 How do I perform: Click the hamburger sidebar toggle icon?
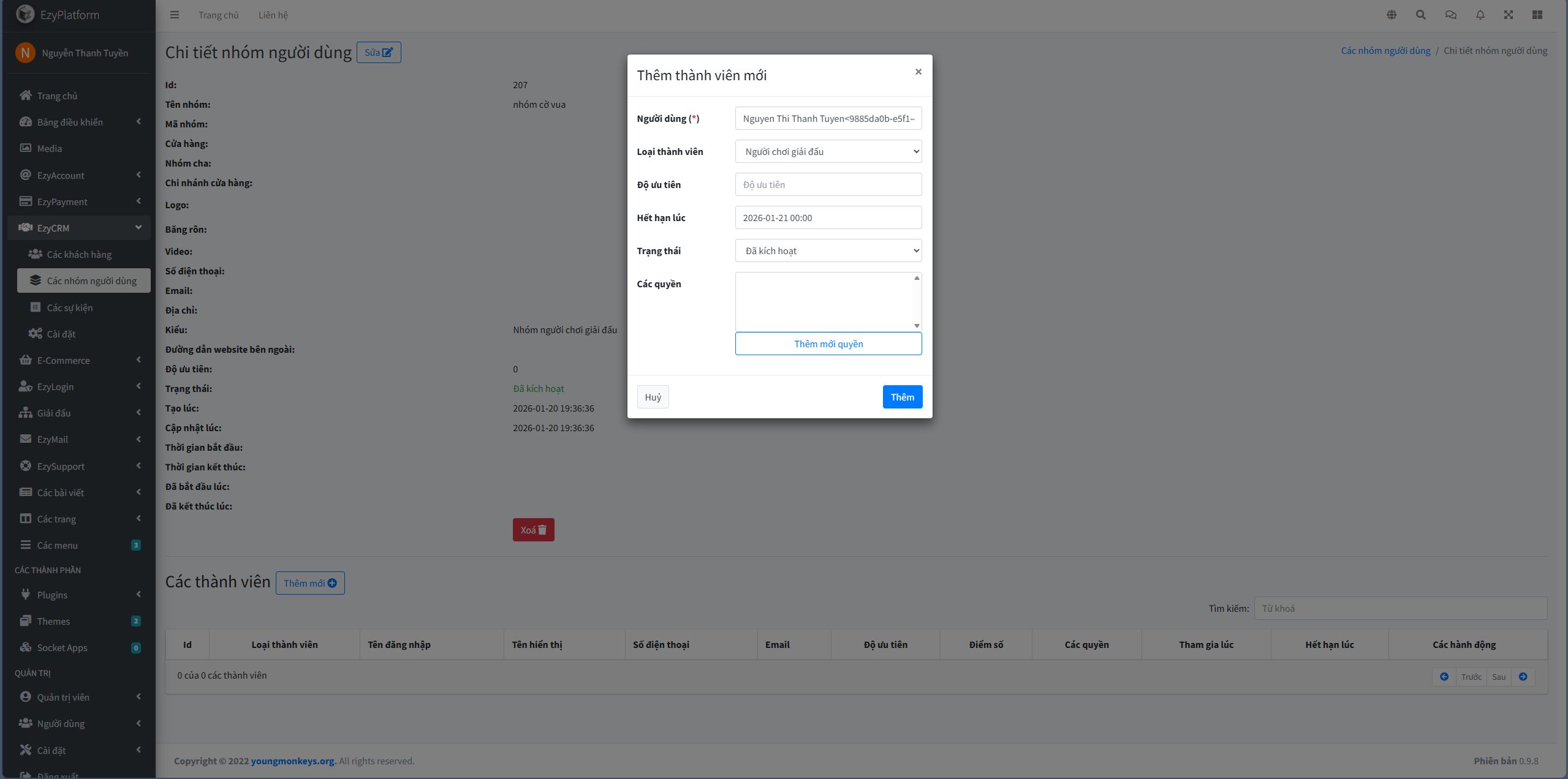click(x=175, y=15)
